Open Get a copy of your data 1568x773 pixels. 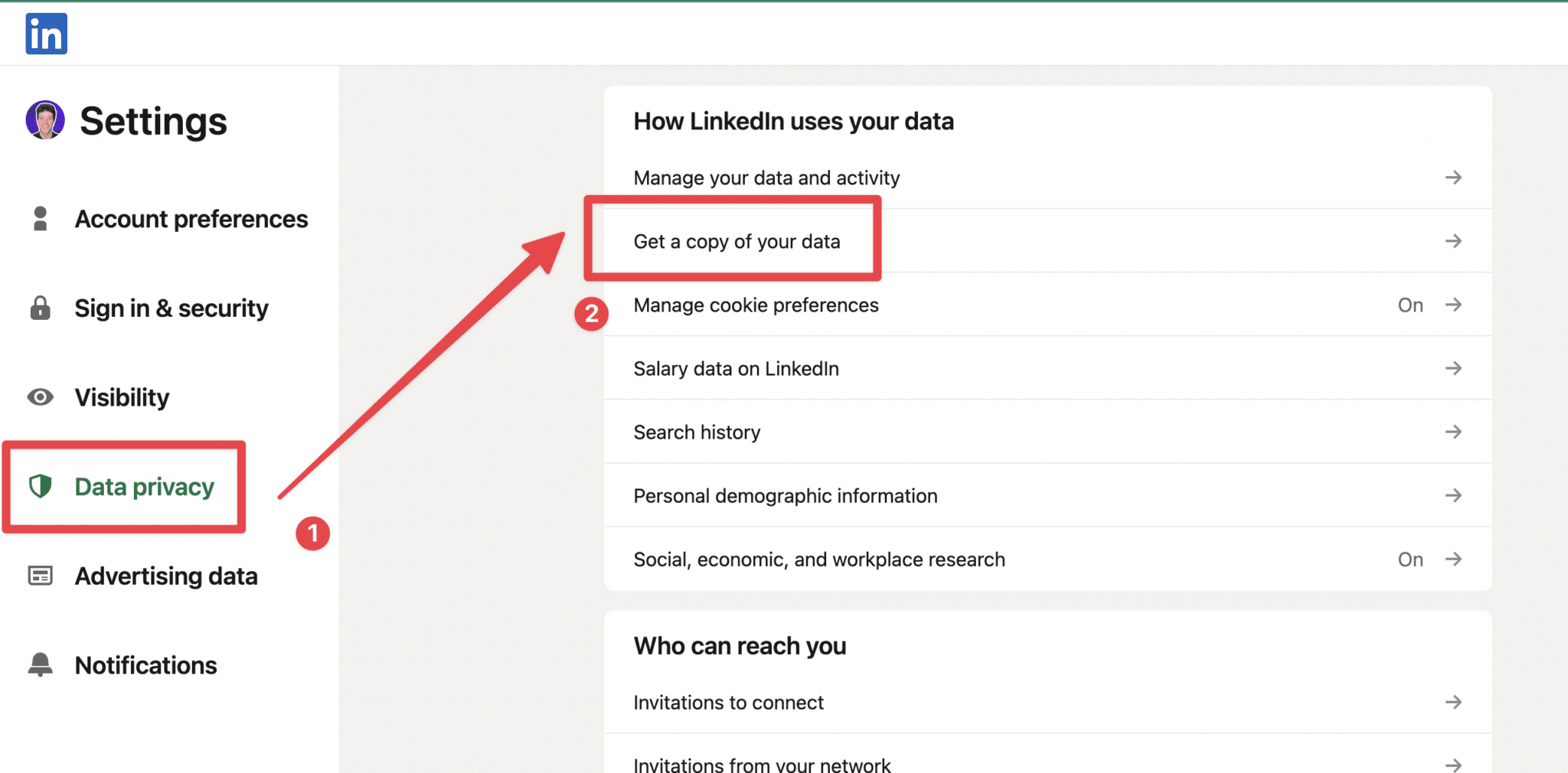point(737,240)
